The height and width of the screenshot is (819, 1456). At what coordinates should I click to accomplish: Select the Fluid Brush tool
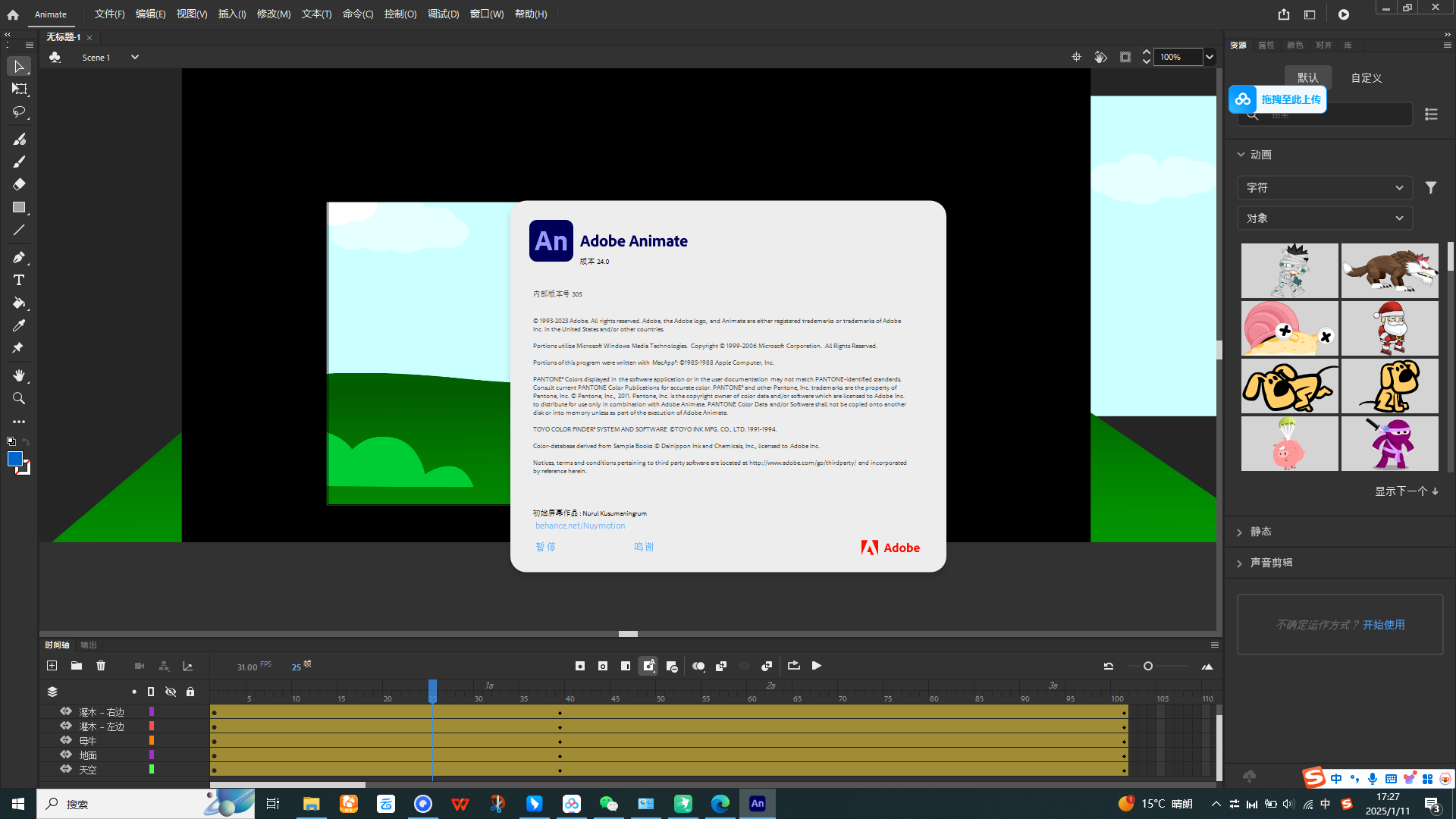coord(19,139)
